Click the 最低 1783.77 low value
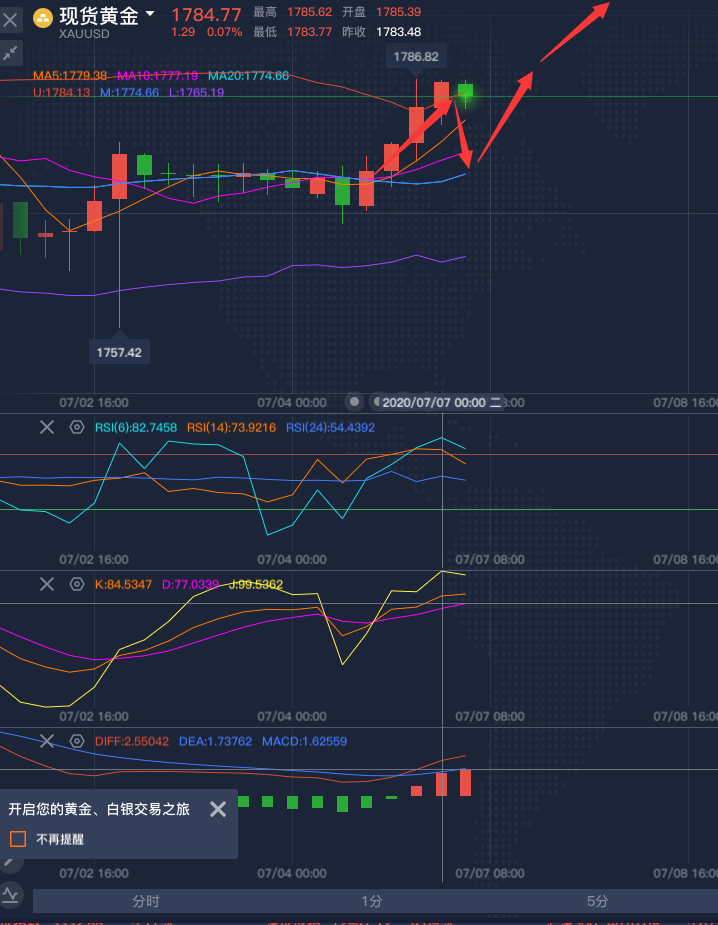Viewport: 718px width, 925px height. [x=309, y=32]
